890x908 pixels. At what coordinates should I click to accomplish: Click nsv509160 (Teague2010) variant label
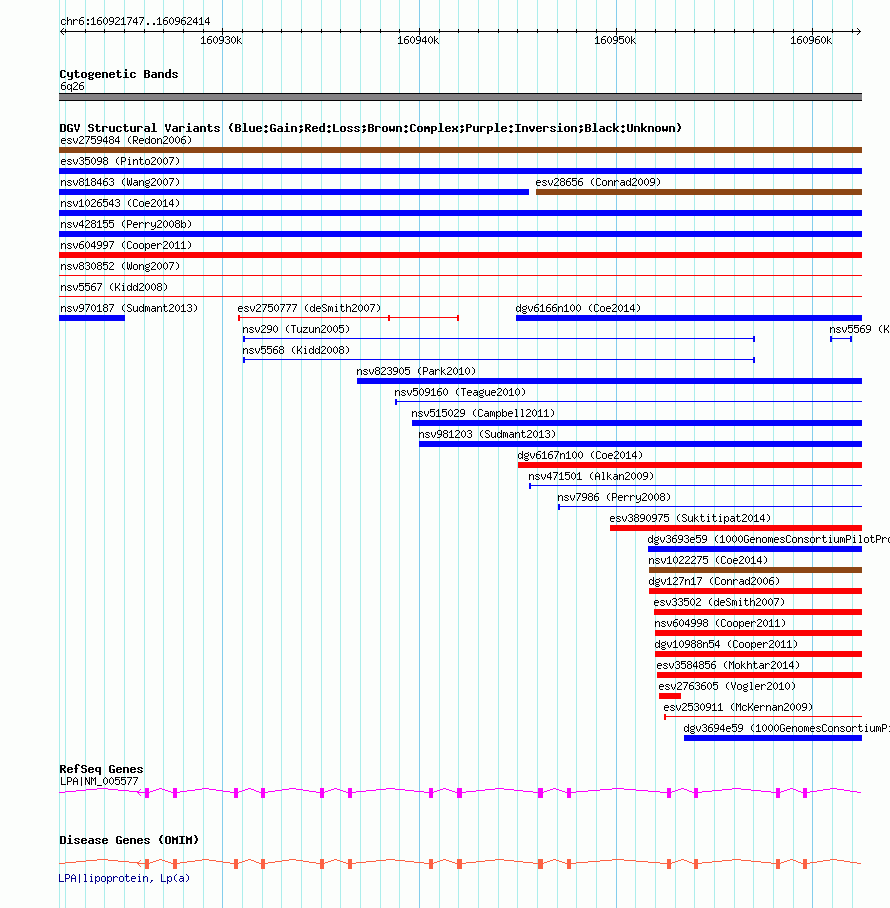click(x=460, y=392)
